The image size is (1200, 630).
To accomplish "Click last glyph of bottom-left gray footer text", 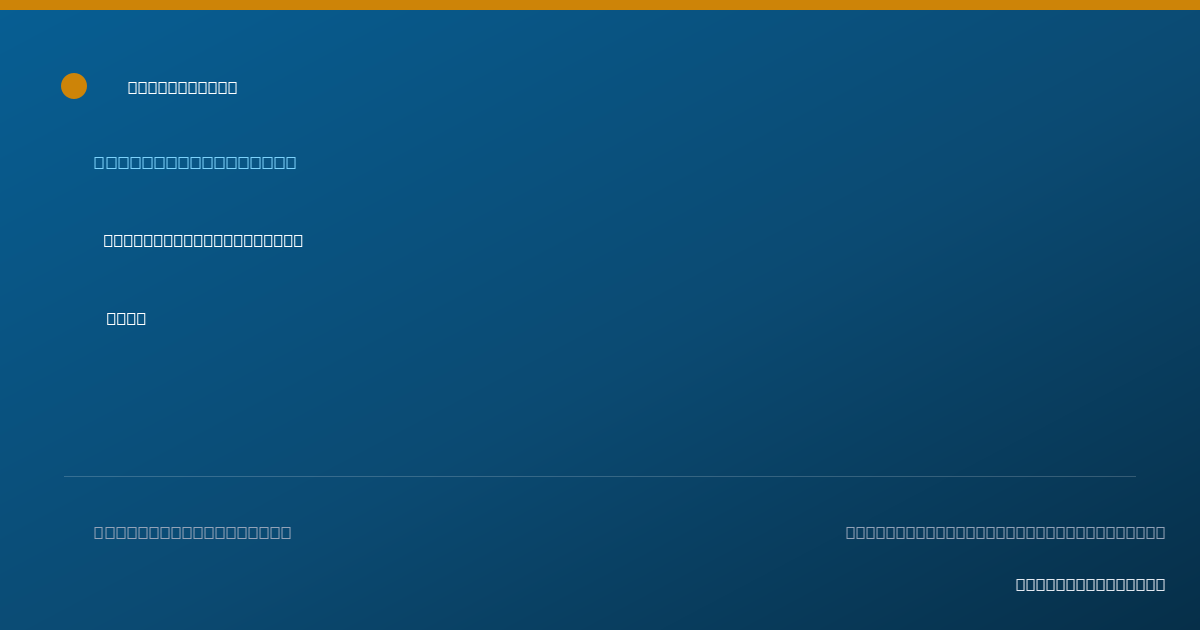I will tap(286, 533).
